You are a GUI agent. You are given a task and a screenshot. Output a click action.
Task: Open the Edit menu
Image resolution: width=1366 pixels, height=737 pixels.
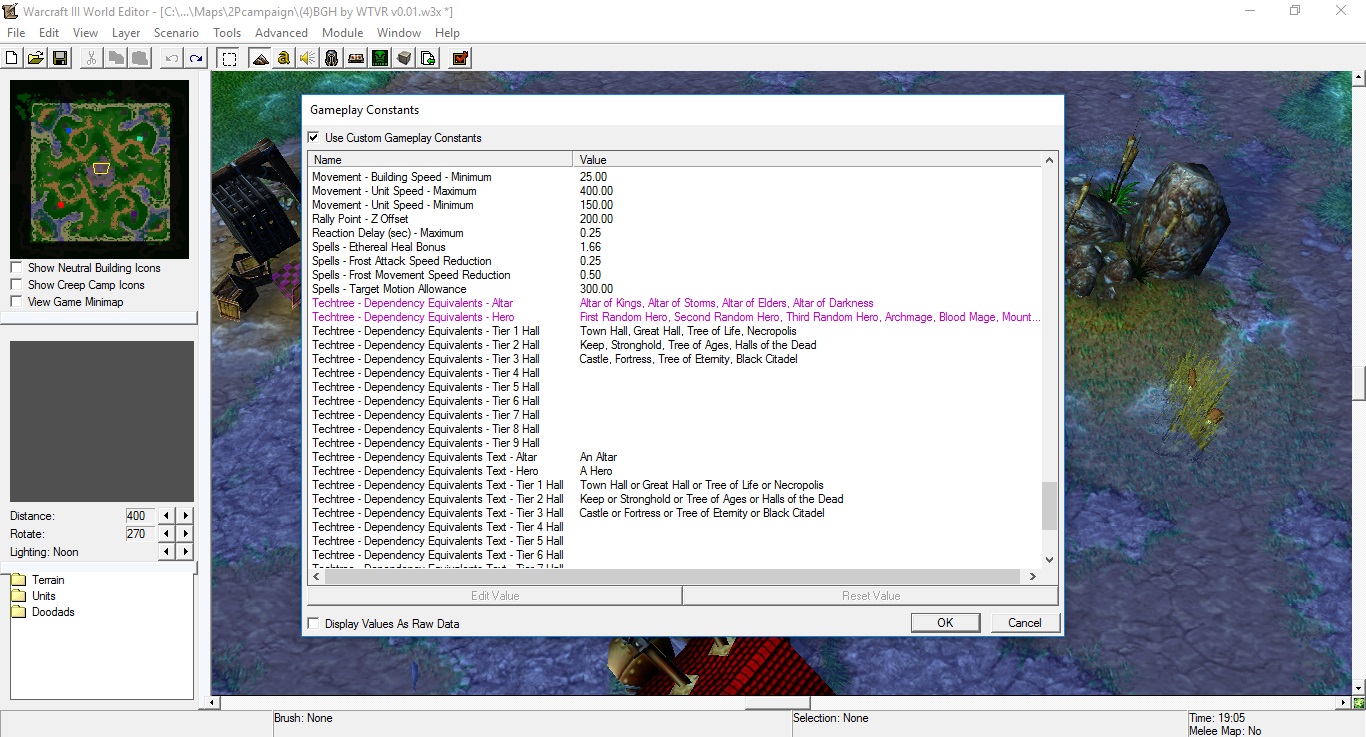pyautogui.click(x=49, y=33)
